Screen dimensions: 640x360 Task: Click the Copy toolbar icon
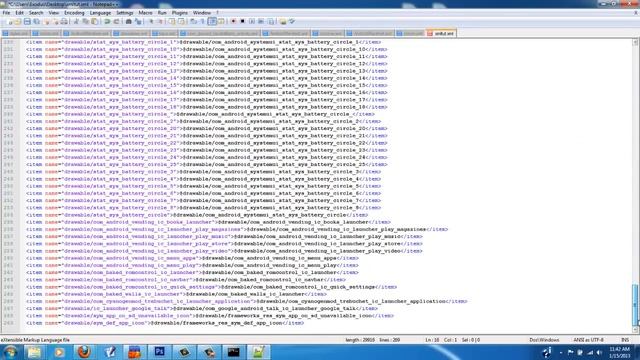(85, 21)
